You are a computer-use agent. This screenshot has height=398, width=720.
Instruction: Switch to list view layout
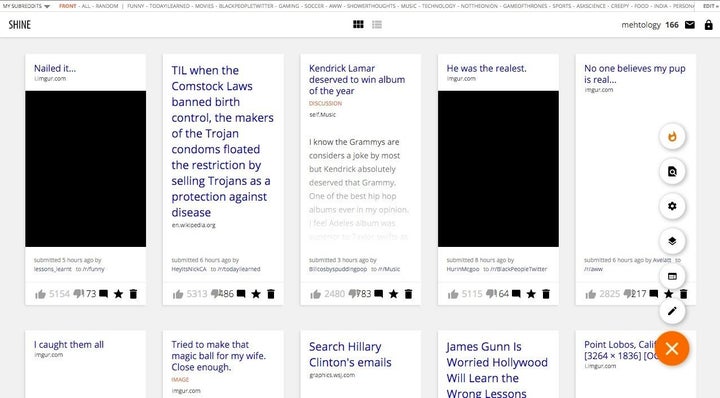(x=377, y=24)
